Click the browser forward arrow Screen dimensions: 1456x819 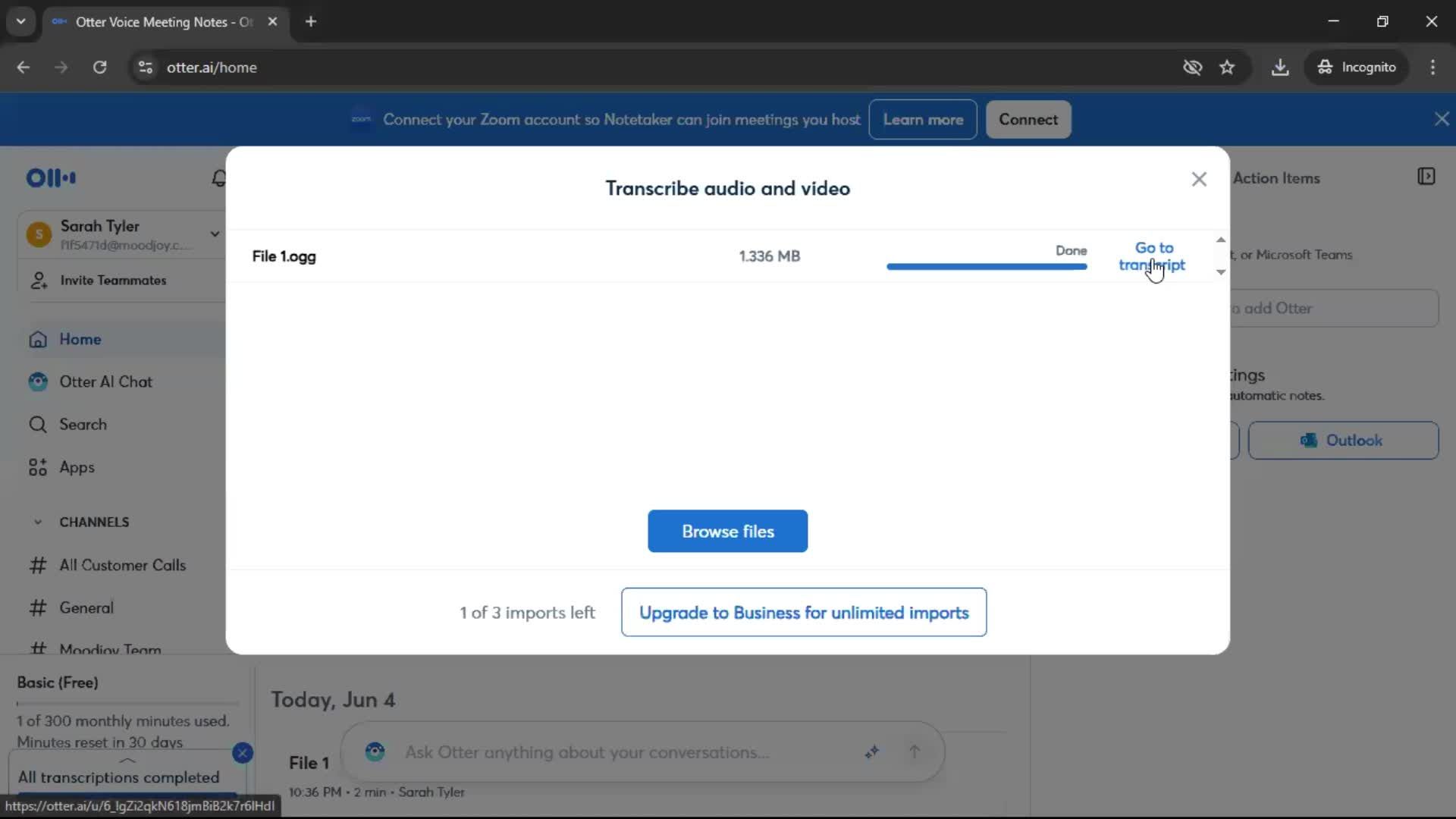(61, 67)
